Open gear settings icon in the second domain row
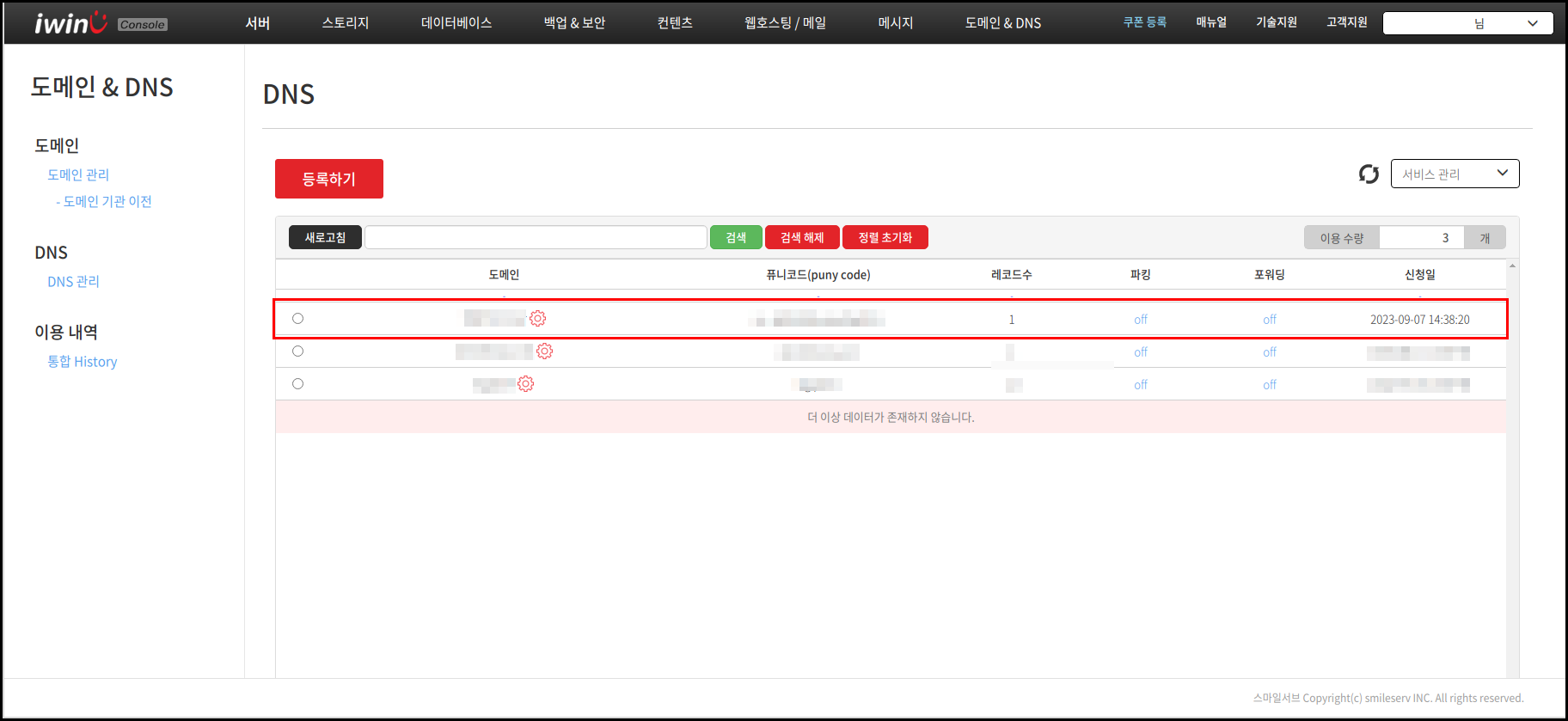The width and height of the screenshot is (1568, 721). [544, 351]
